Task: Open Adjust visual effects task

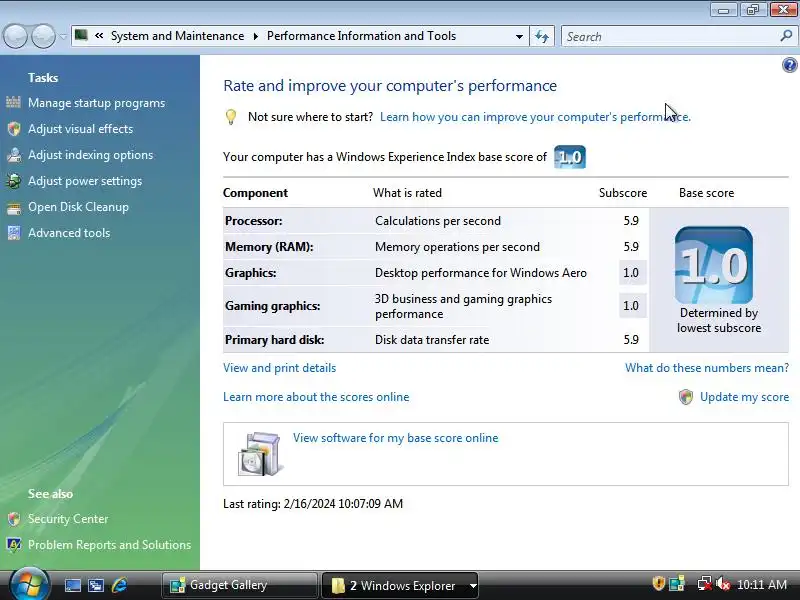Action: tap(81, 129)
